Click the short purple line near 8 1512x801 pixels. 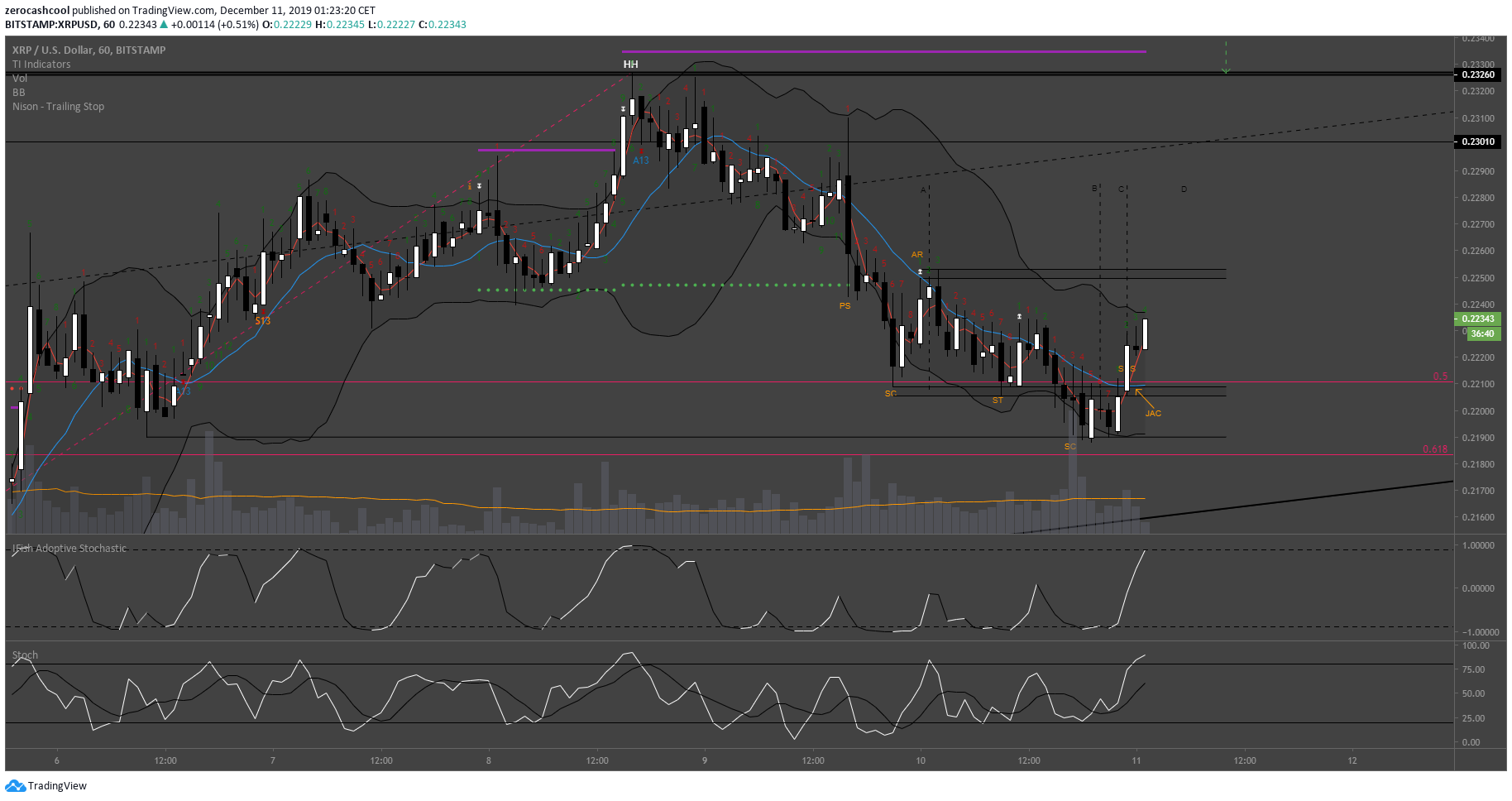(547, 150)
